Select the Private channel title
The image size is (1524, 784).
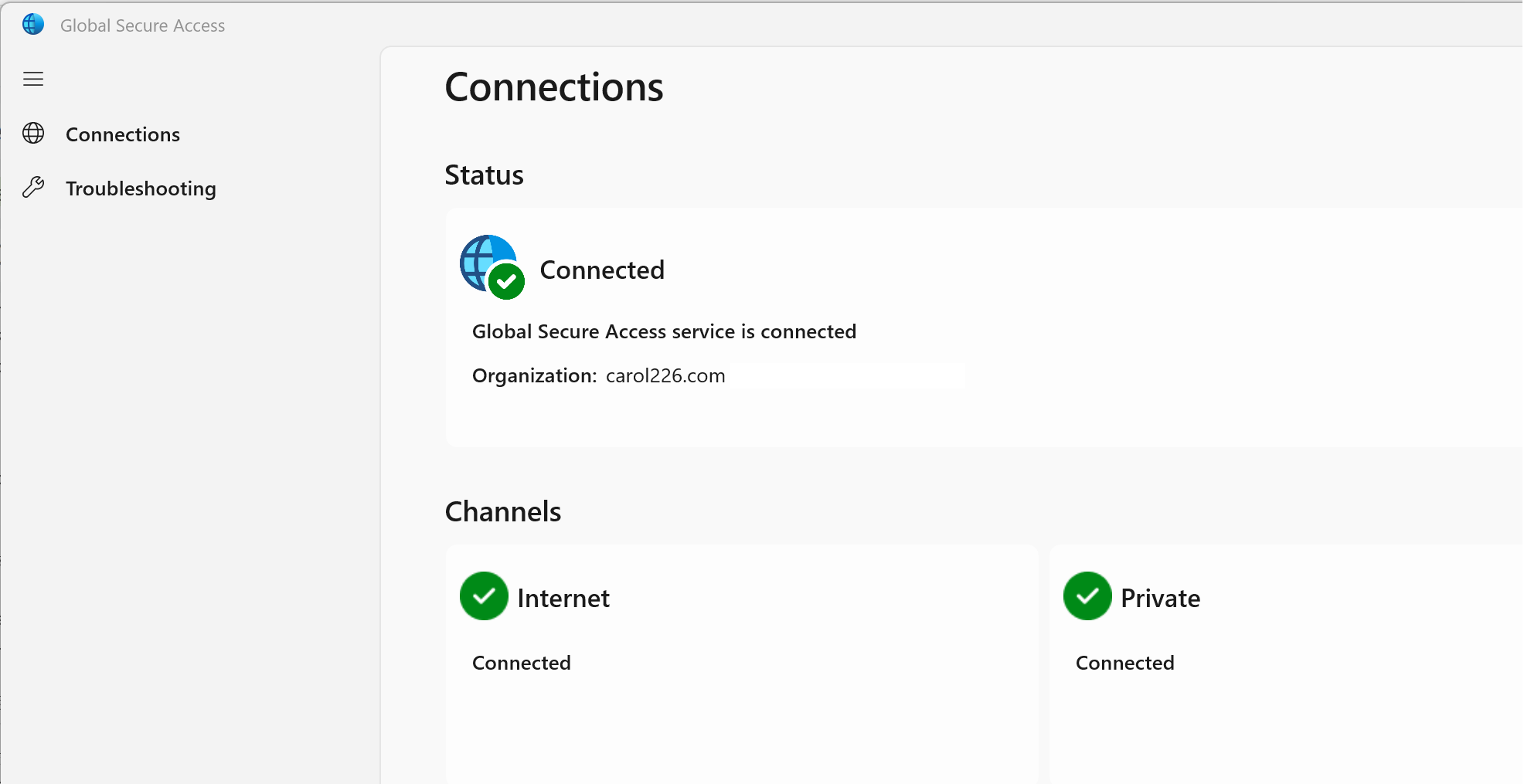click(x=1160, y=599)
